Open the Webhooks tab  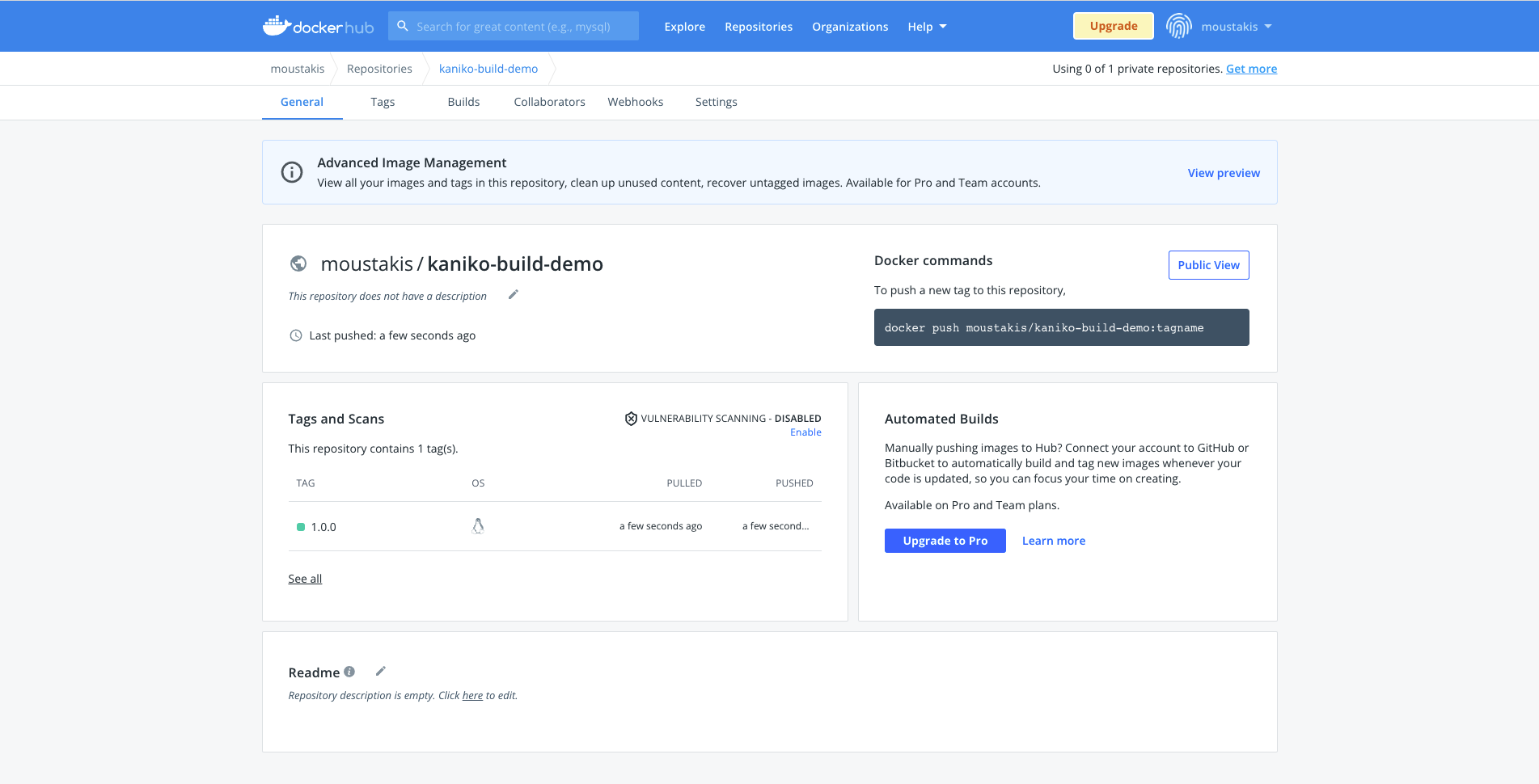[636, 102]
